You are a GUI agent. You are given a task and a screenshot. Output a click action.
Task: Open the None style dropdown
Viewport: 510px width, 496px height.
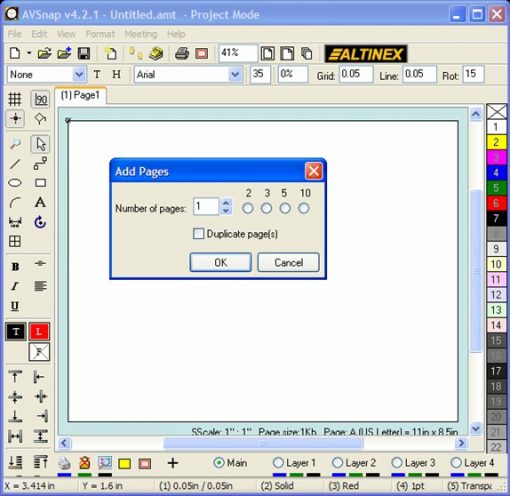pyautogui.click(x=79, y=74)
